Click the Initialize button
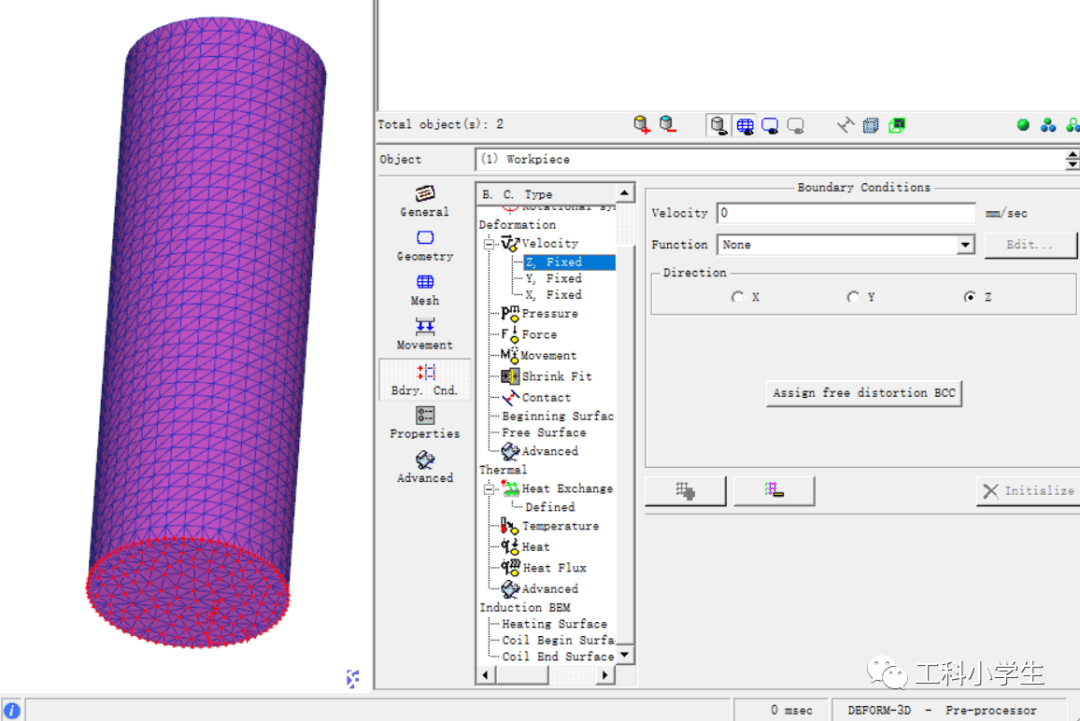1080x721 pixels. tap(1029, 491)
